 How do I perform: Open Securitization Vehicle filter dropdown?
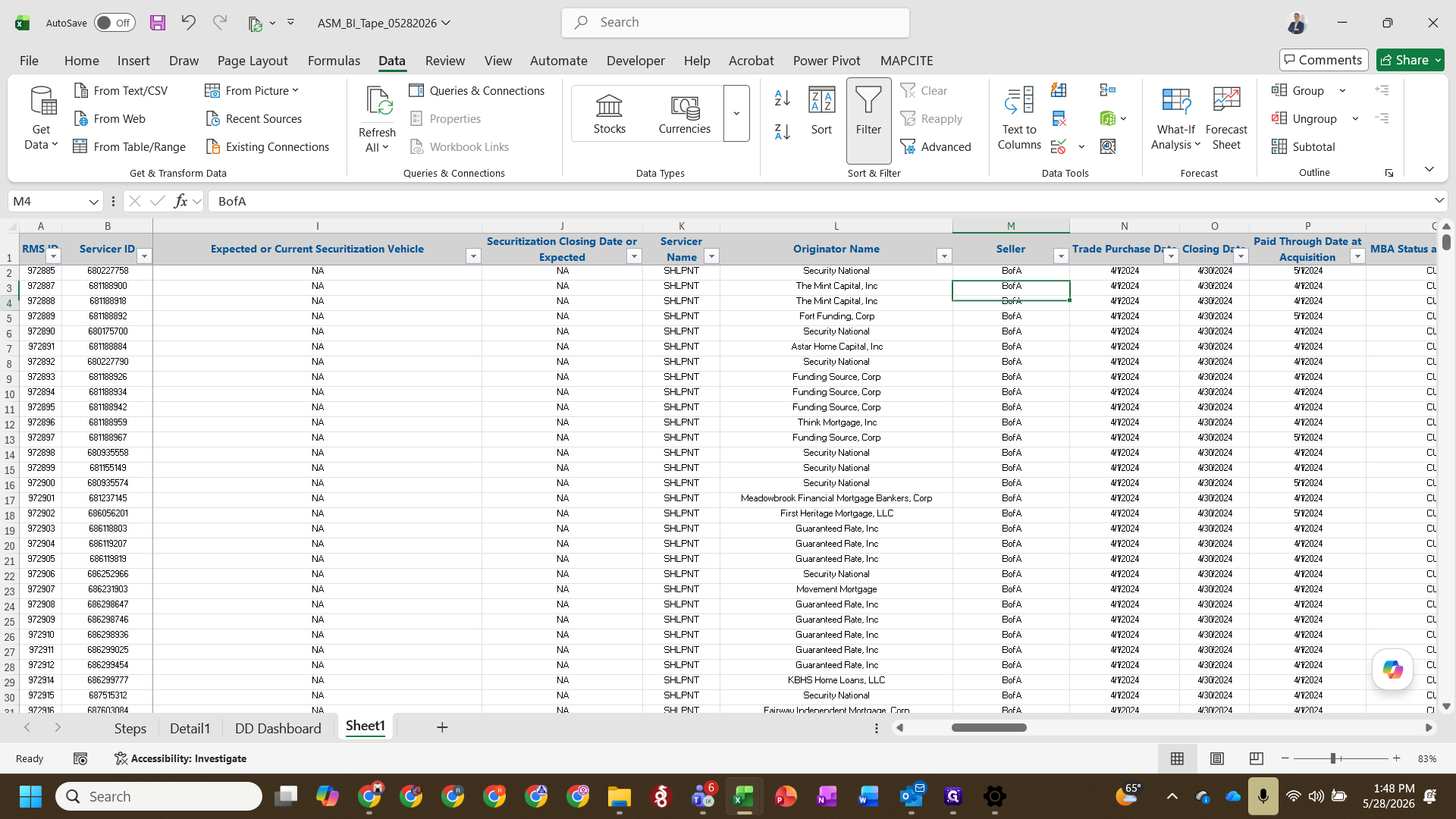tap(473, 256)
